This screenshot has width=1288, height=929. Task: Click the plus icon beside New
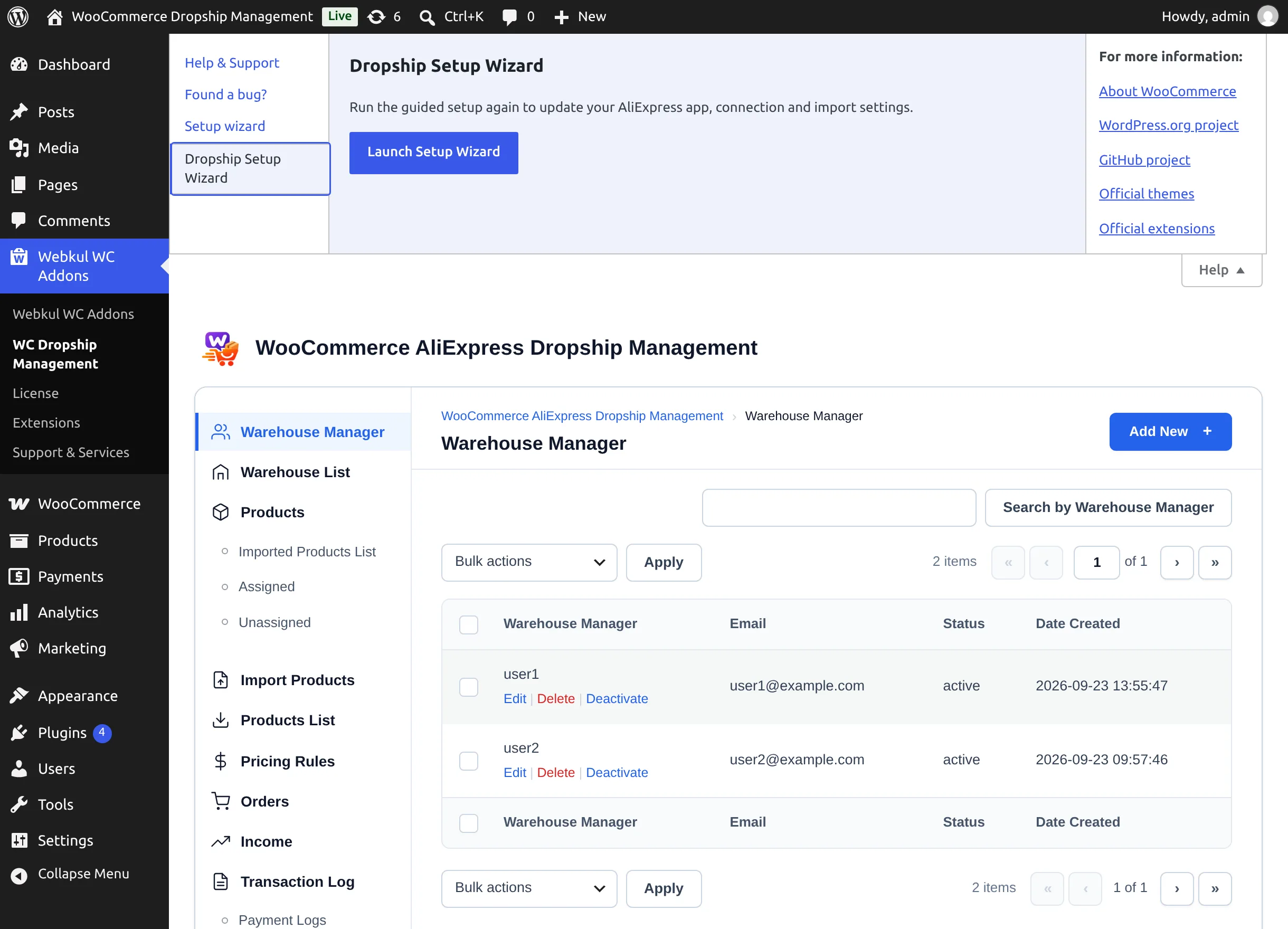561,17
